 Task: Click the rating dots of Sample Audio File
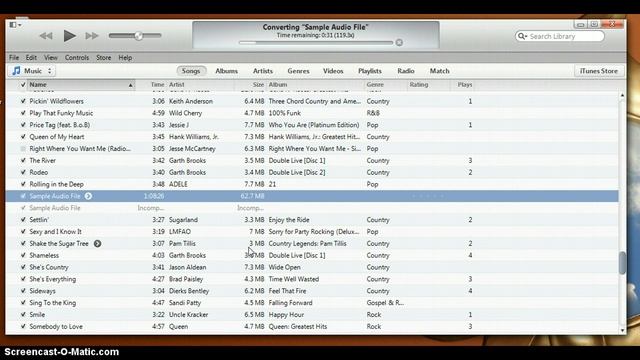pyautogui.click(x=428, y=196)
